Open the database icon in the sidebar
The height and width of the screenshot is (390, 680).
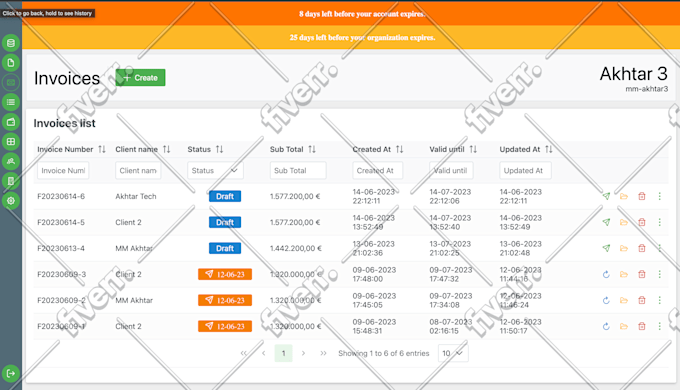tap(11, 43)
